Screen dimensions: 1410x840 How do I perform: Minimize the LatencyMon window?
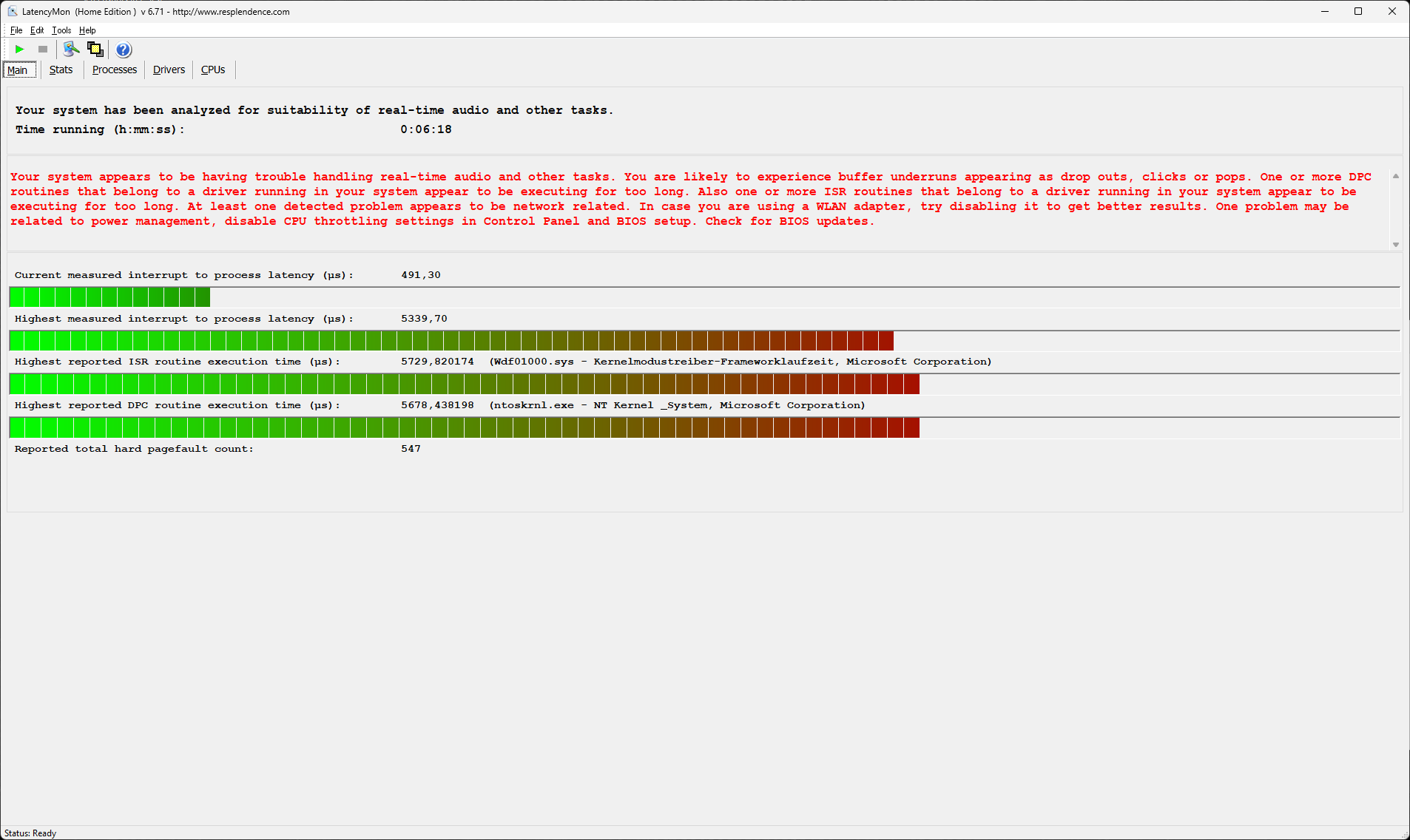coord(1325,11)
